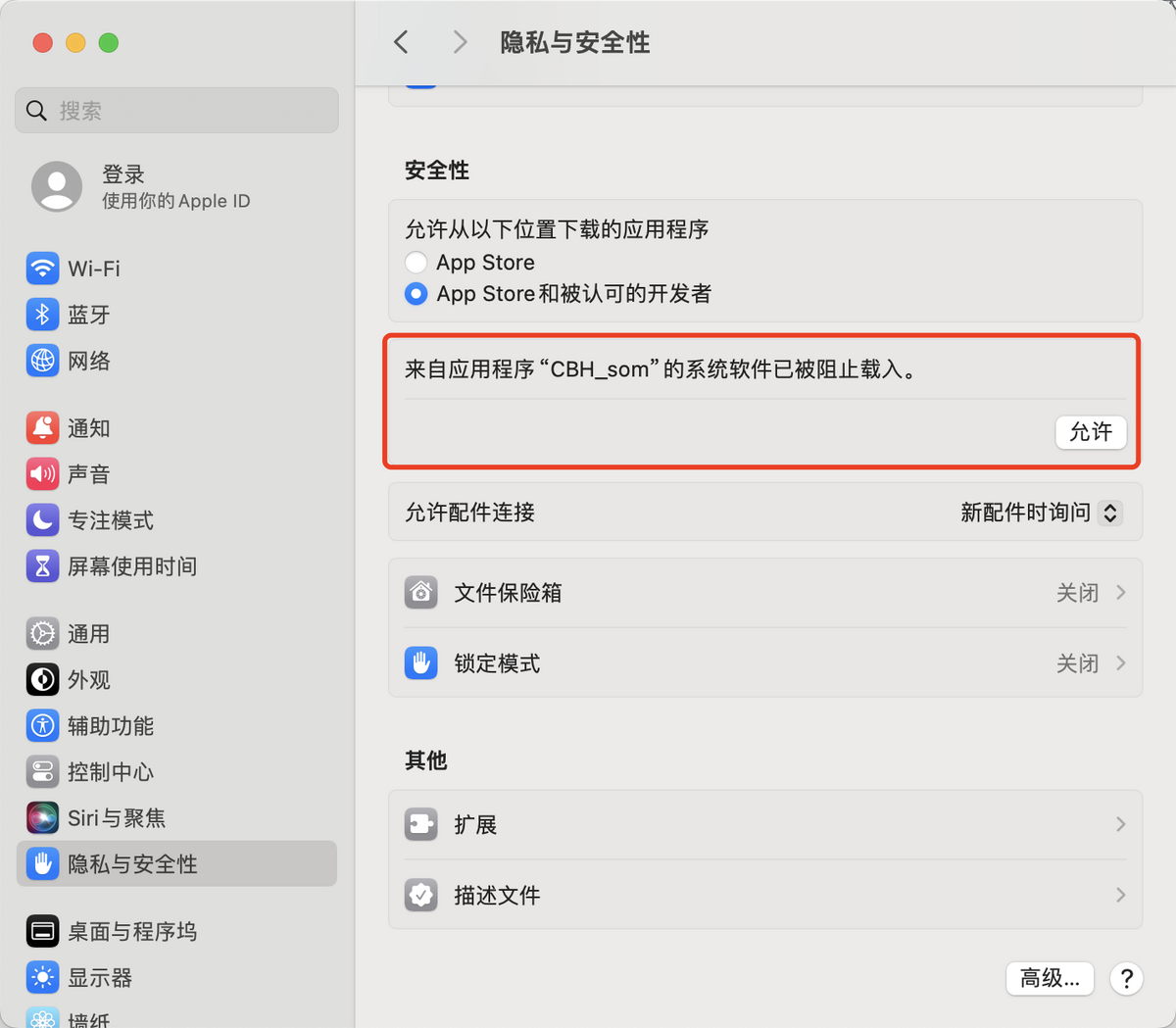The image size is (1176, 1028).
Task: Click the 锁定模式 row label
Action: coord(497,663)
